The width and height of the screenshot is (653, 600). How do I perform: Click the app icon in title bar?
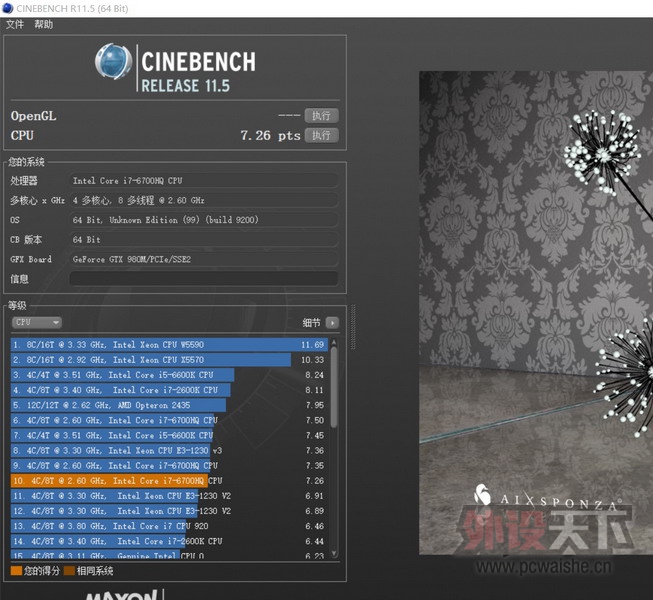pos(7,8)
